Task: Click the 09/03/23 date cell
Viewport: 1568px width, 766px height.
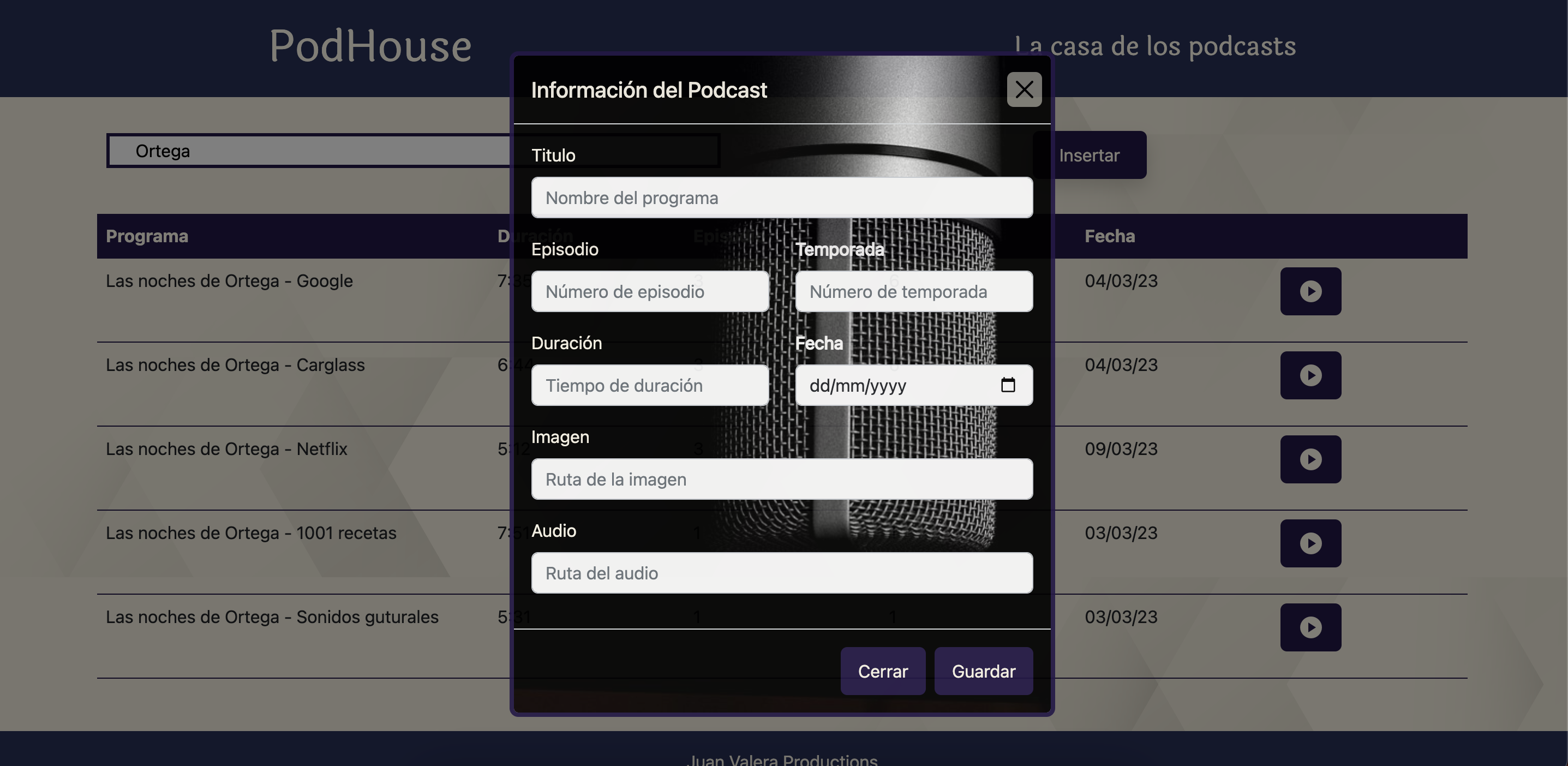Action: [1121, 450]
